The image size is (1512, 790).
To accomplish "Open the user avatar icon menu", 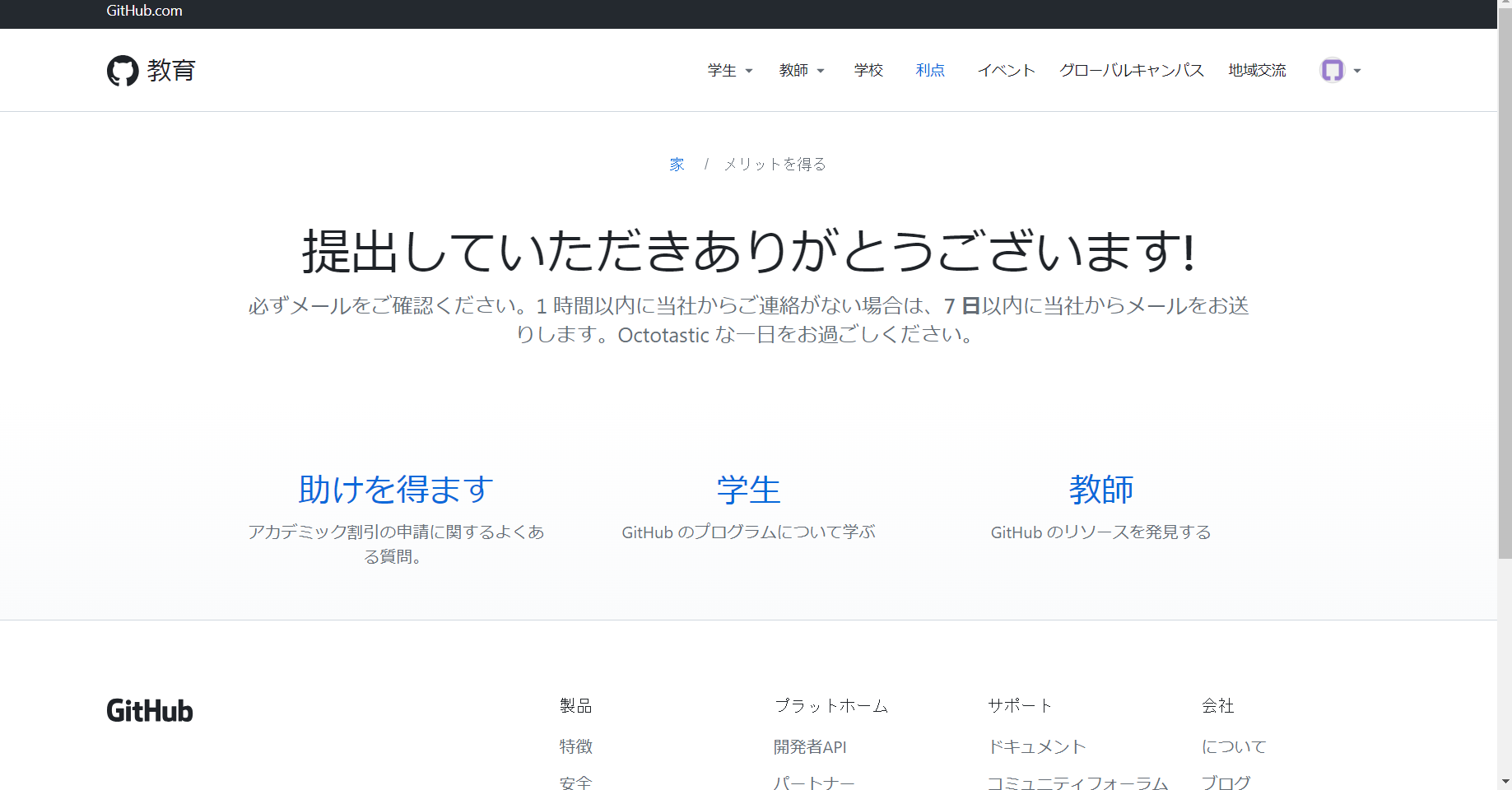I will coord(1332,70).
